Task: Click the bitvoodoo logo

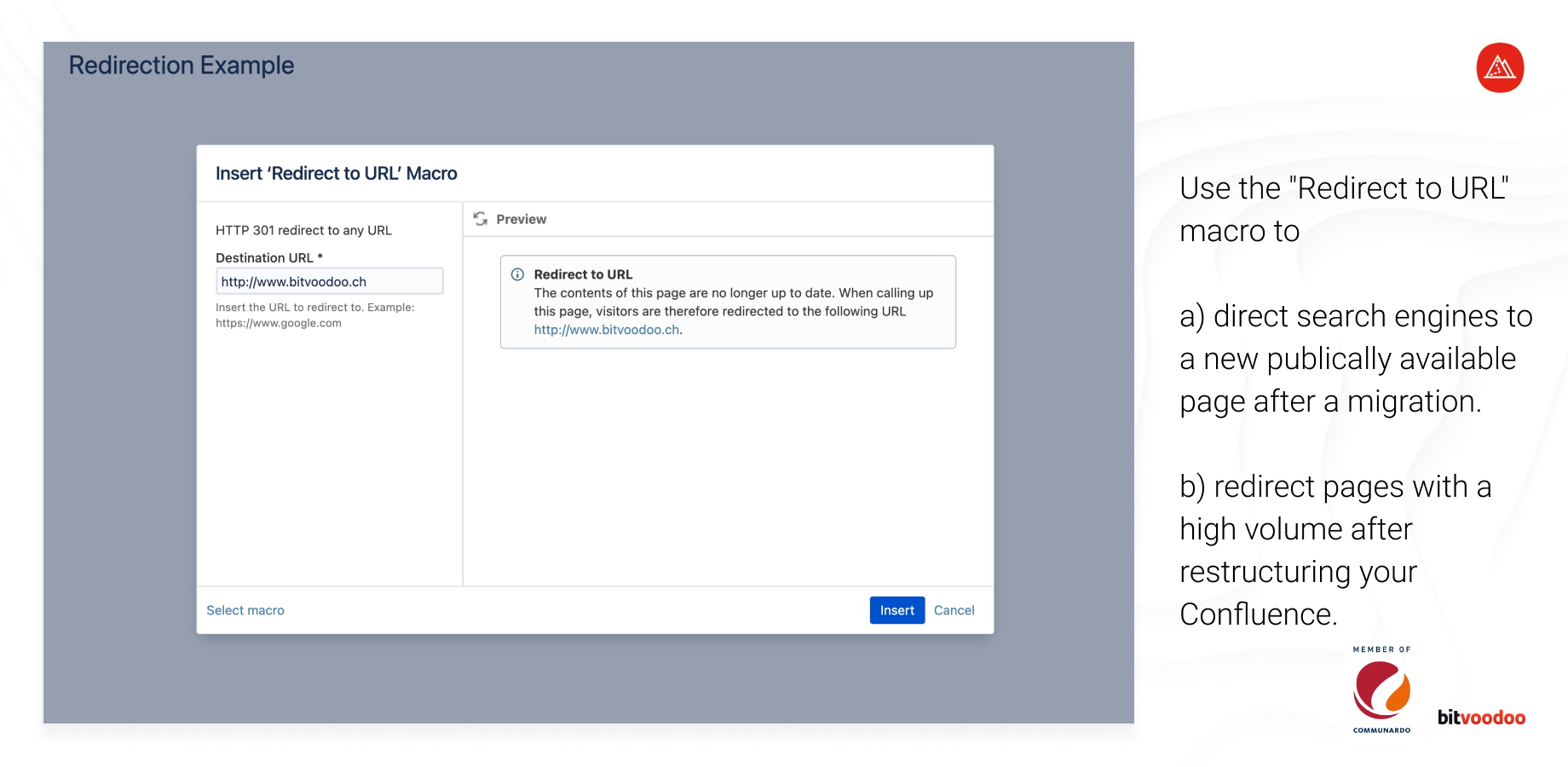Action: point(1481,717)
